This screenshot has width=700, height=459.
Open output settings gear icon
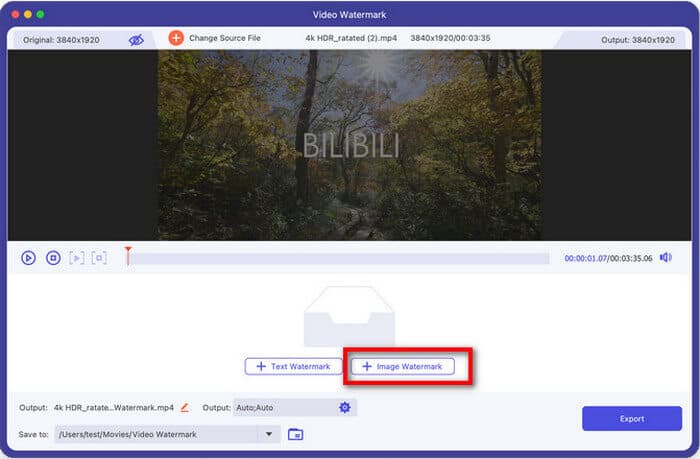[345, 407]
